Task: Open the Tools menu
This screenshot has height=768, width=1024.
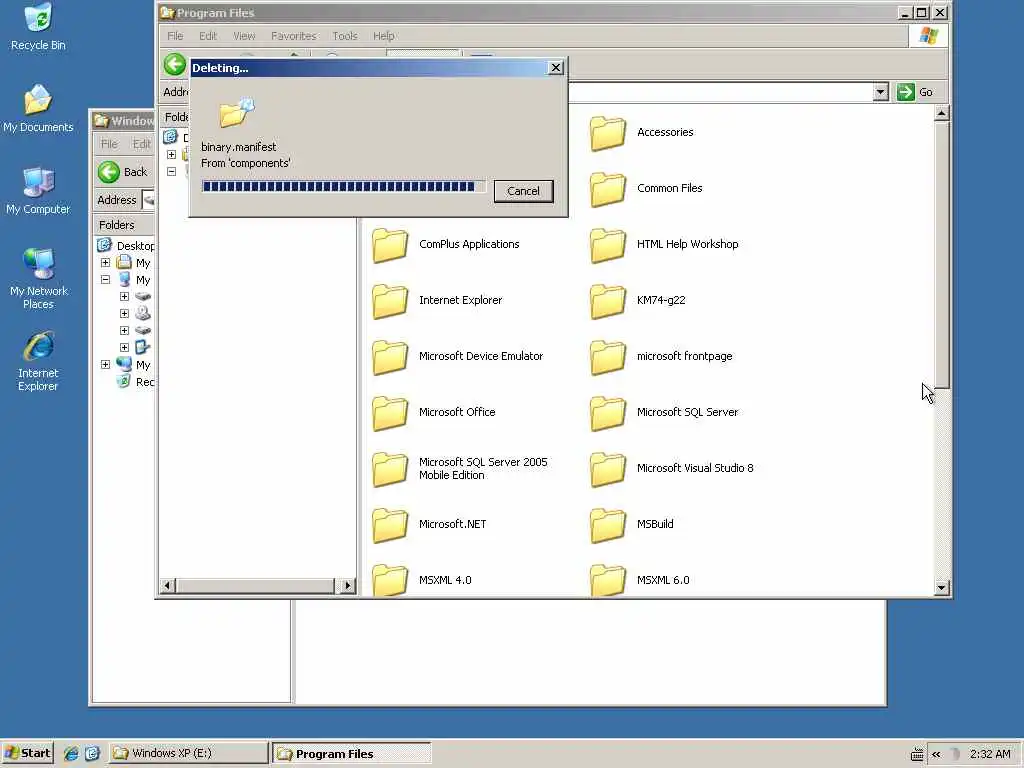Action: tap(345, 36)
